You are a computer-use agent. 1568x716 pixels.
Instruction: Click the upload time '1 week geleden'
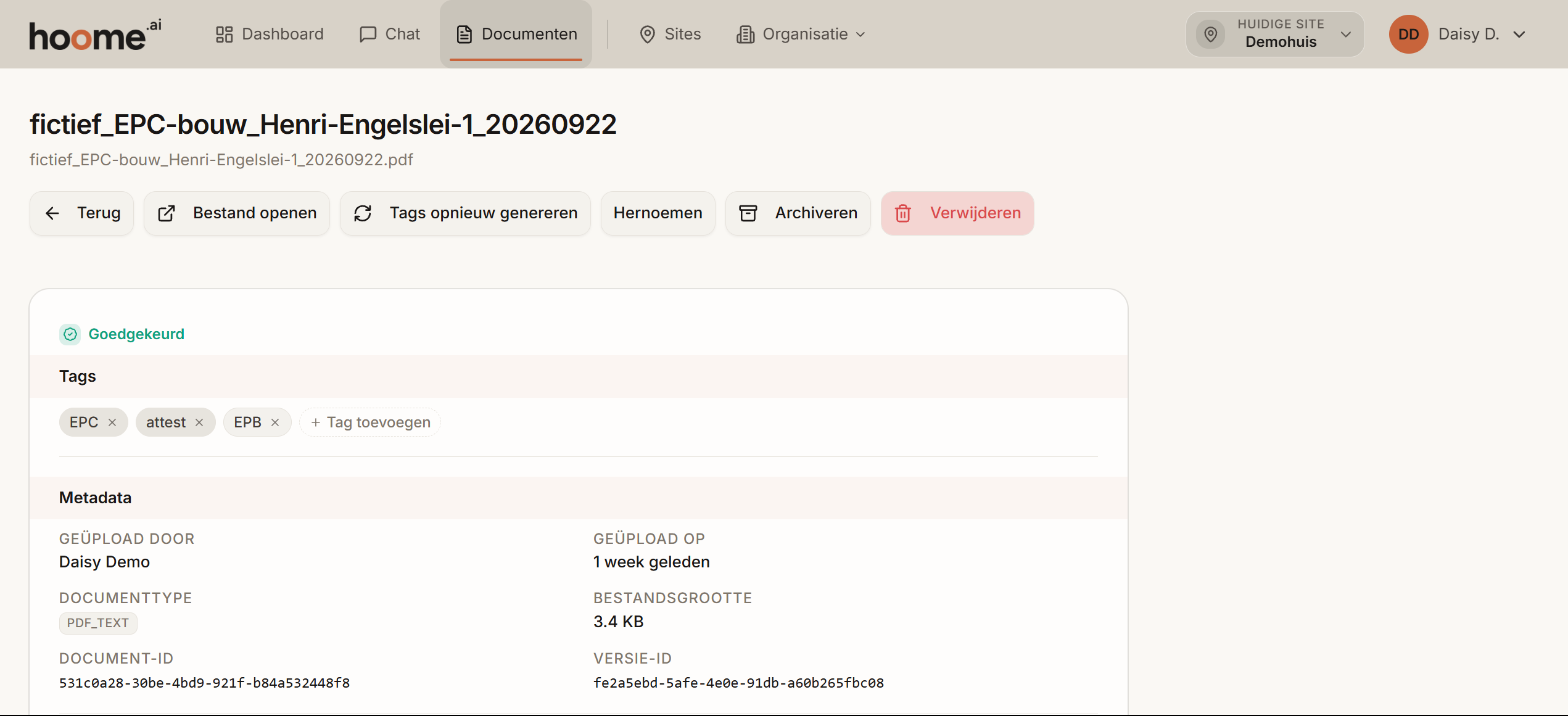pyautogui.click(x=651, y=562)
